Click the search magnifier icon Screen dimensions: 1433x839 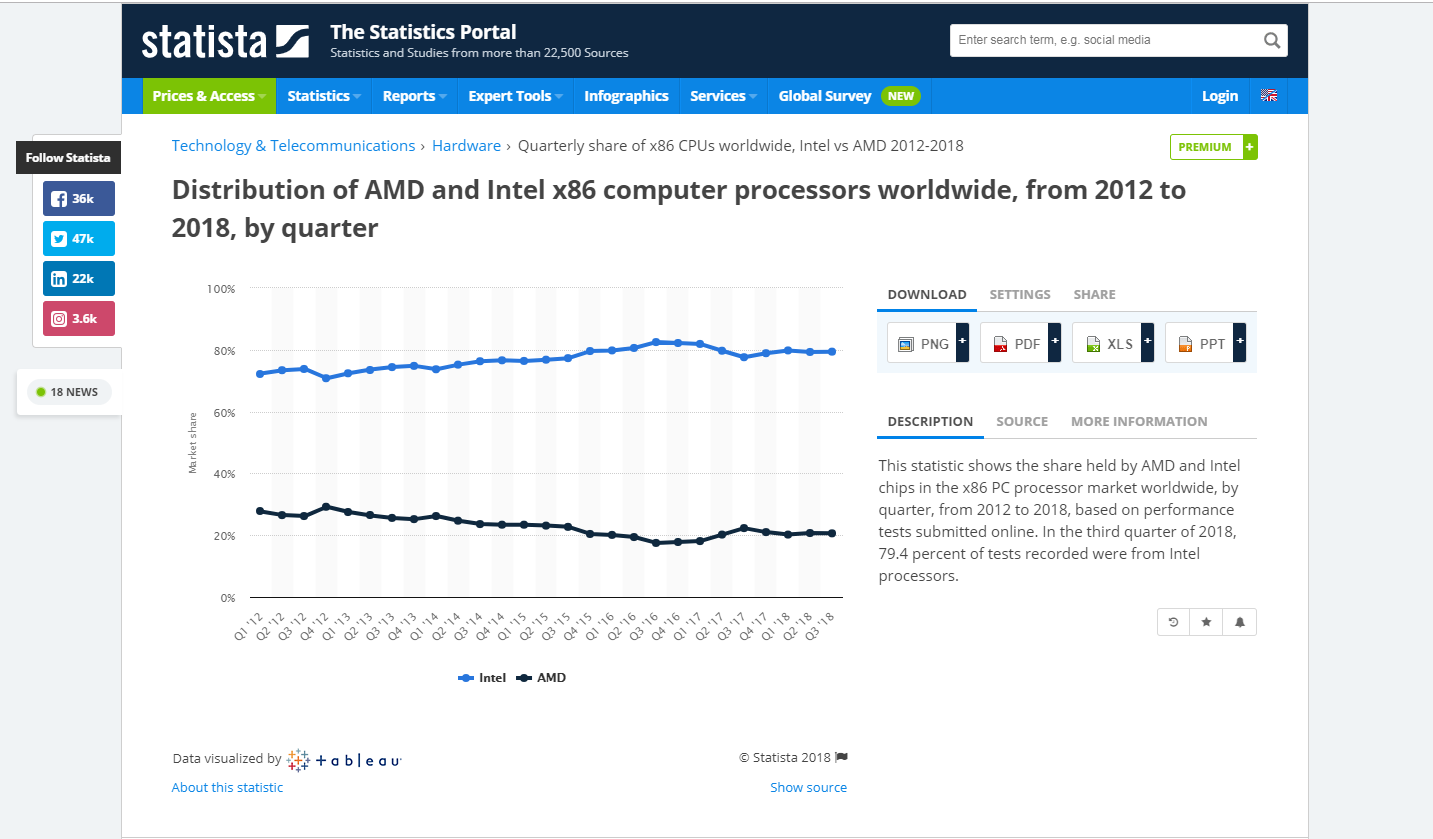coord(1271,40)
